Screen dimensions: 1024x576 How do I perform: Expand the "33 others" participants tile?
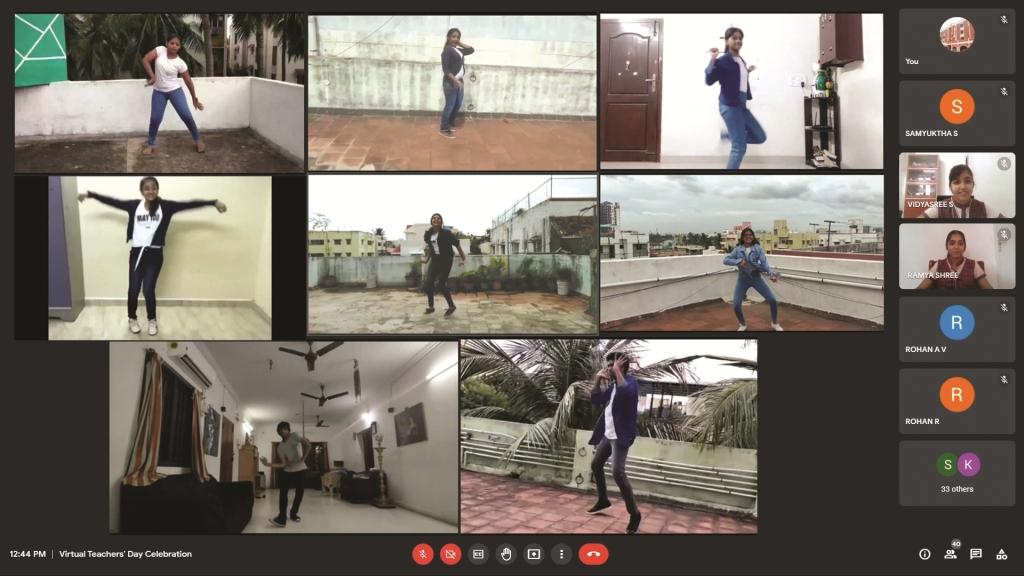tap(956, 473)
